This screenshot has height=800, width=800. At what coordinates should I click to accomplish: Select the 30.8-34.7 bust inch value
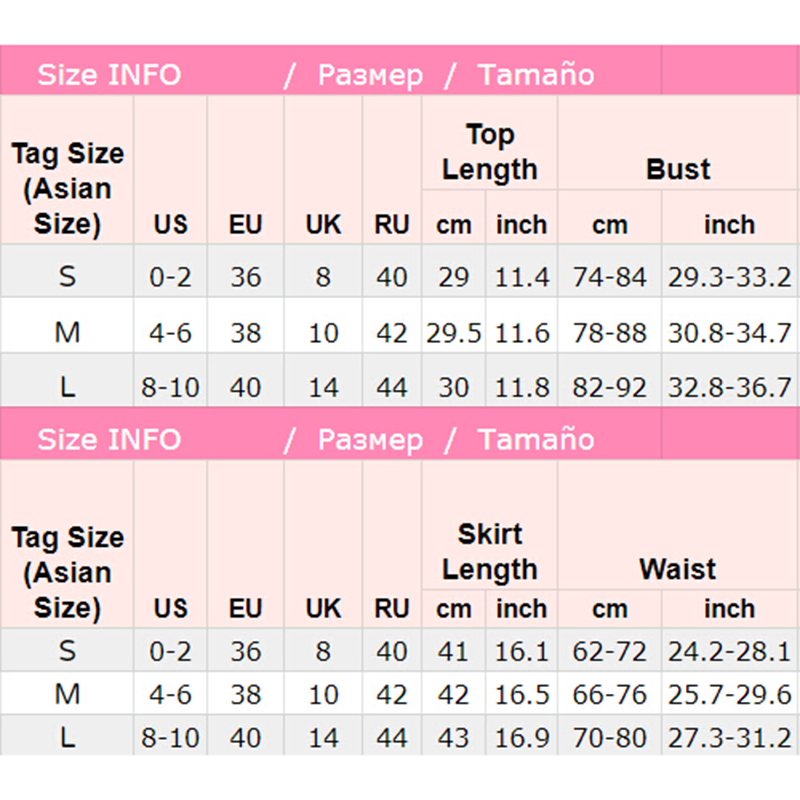[x=730, y=332]
